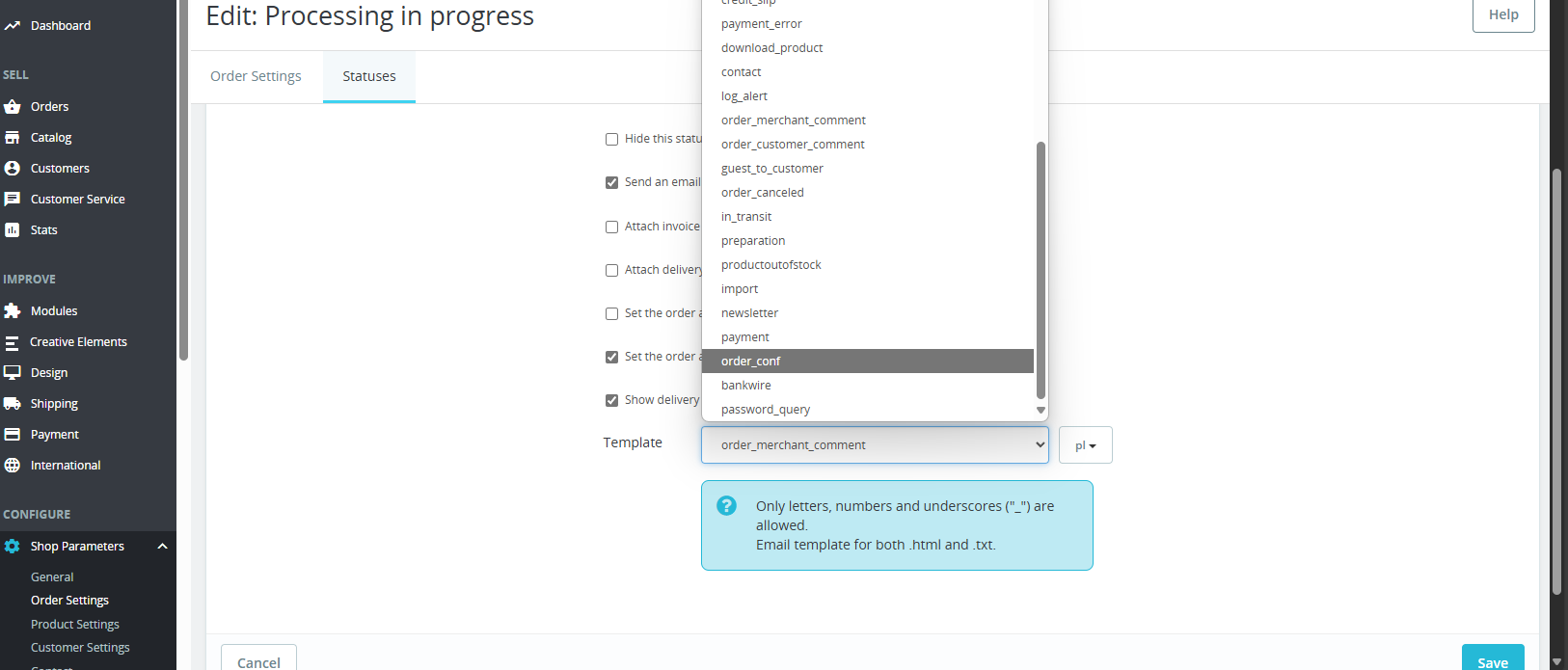Image resolution: width=1568 pixels, height=670 pixels.
Task: Click the Cancel button
Action: pyautogui.click(x=258, y=661)
